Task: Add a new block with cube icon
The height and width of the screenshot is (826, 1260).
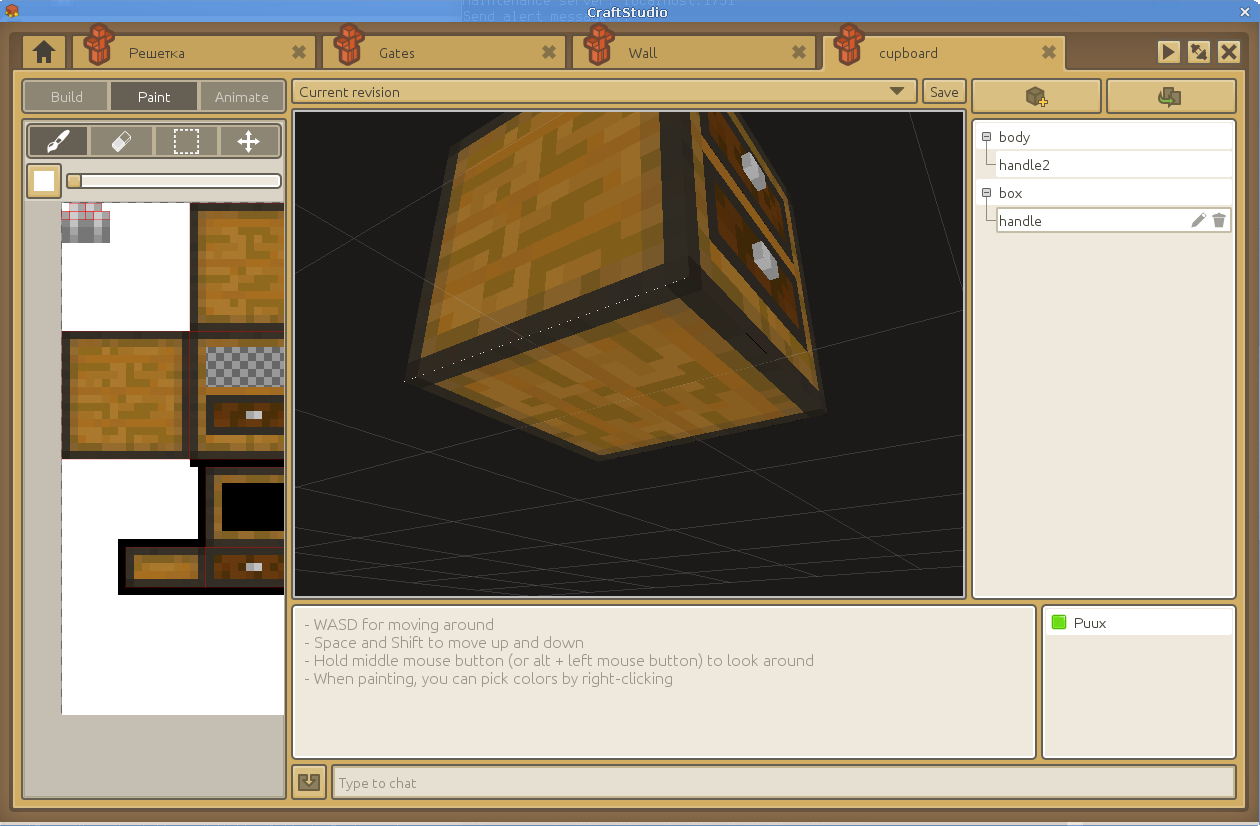Action: [x=1036, y=96]
